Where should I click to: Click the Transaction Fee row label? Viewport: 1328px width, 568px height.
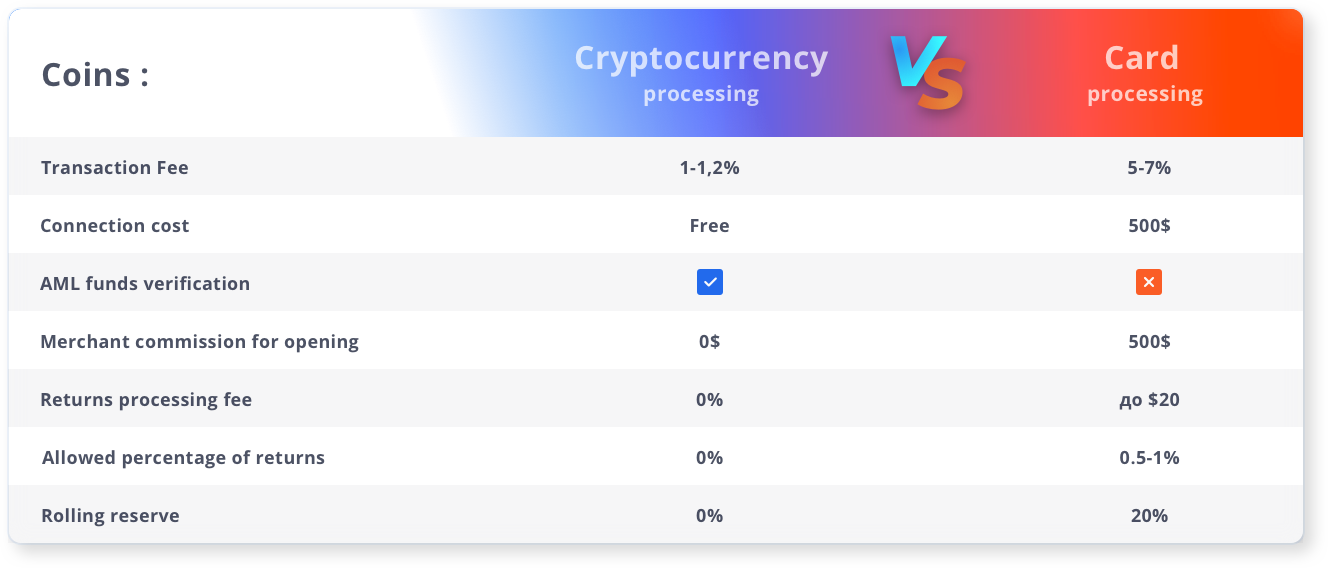tap(115, 167)
